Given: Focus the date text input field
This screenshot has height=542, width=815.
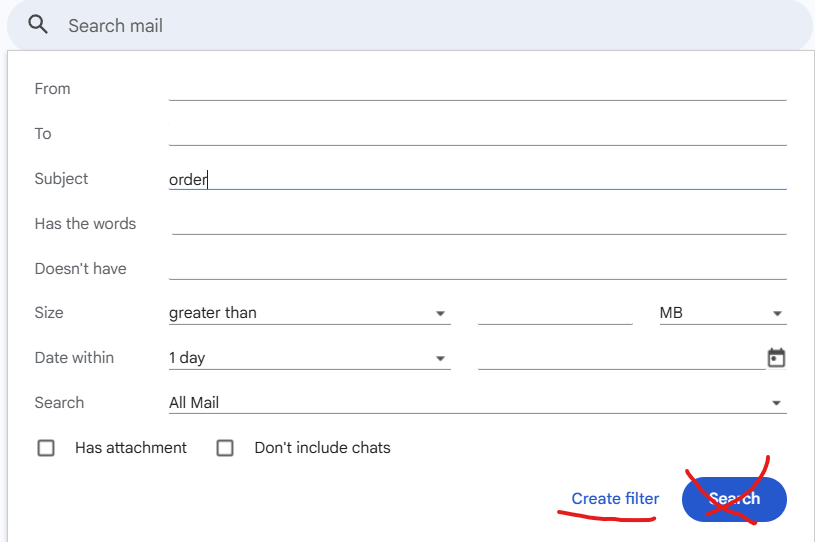Looking at the screenshot, I should click(x=620, y=358).
